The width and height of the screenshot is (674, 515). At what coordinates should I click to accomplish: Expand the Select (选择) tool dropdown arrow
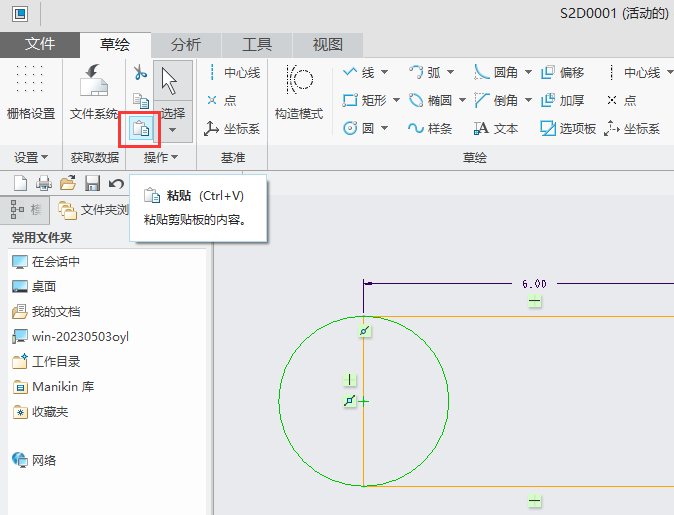click(173, 130)
